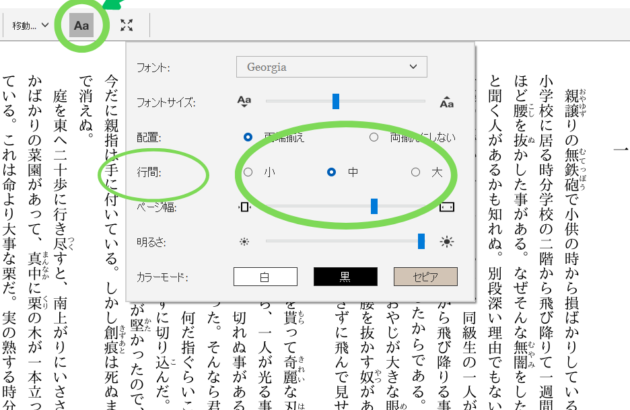The height and width of the screenshot is (410, 630).
Task: Select line spacing 大
Action: [x=415, y=172]
